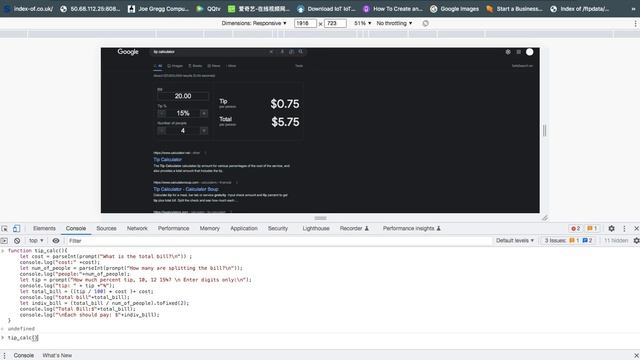This screenshot has width=640, height=360.
Task: Click the Google logo
Action: [128, 52]
